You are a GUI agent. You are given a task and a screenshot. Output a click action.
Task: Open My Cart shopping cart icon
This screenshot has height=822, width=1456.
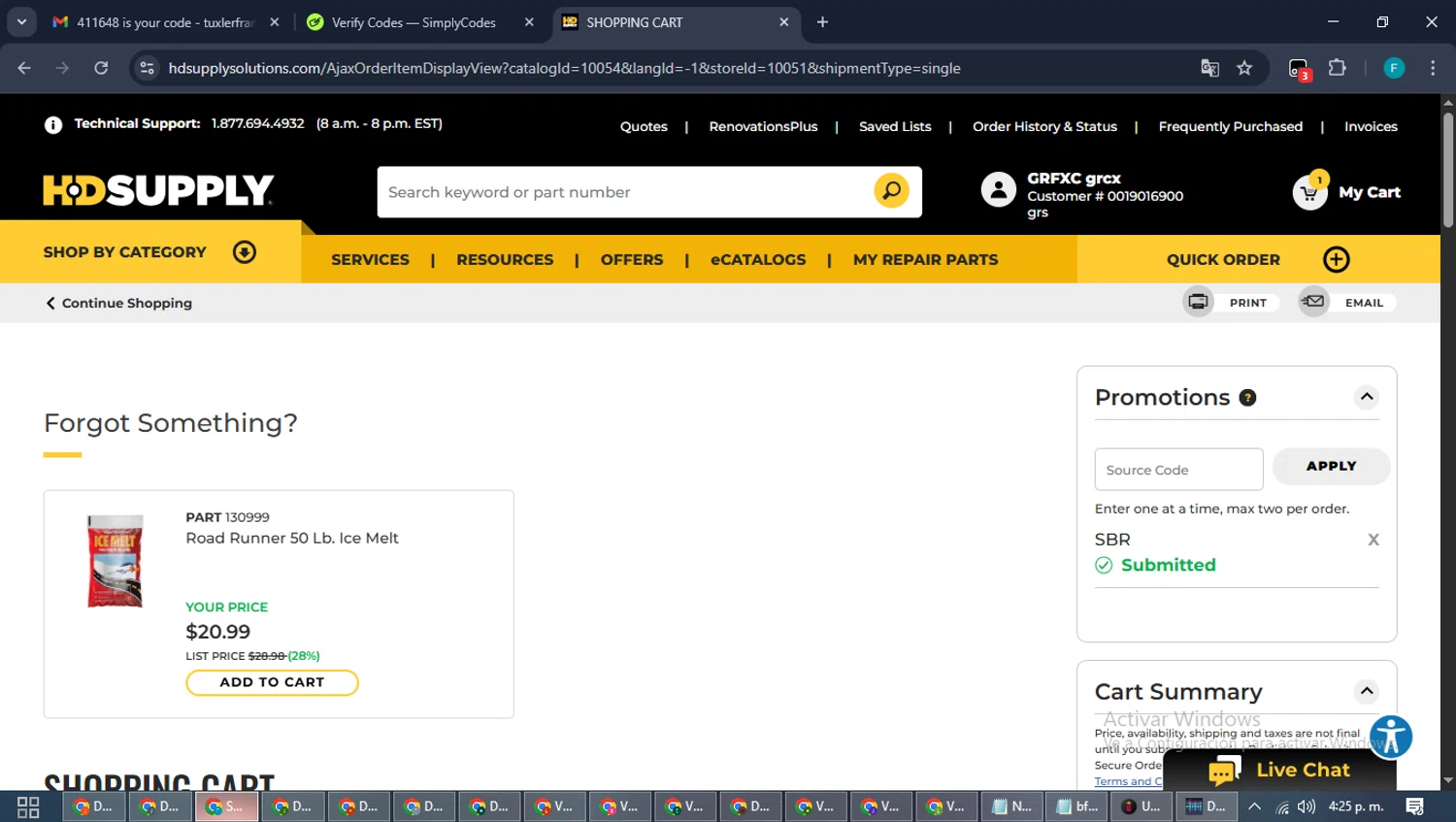click(1309, 192)
